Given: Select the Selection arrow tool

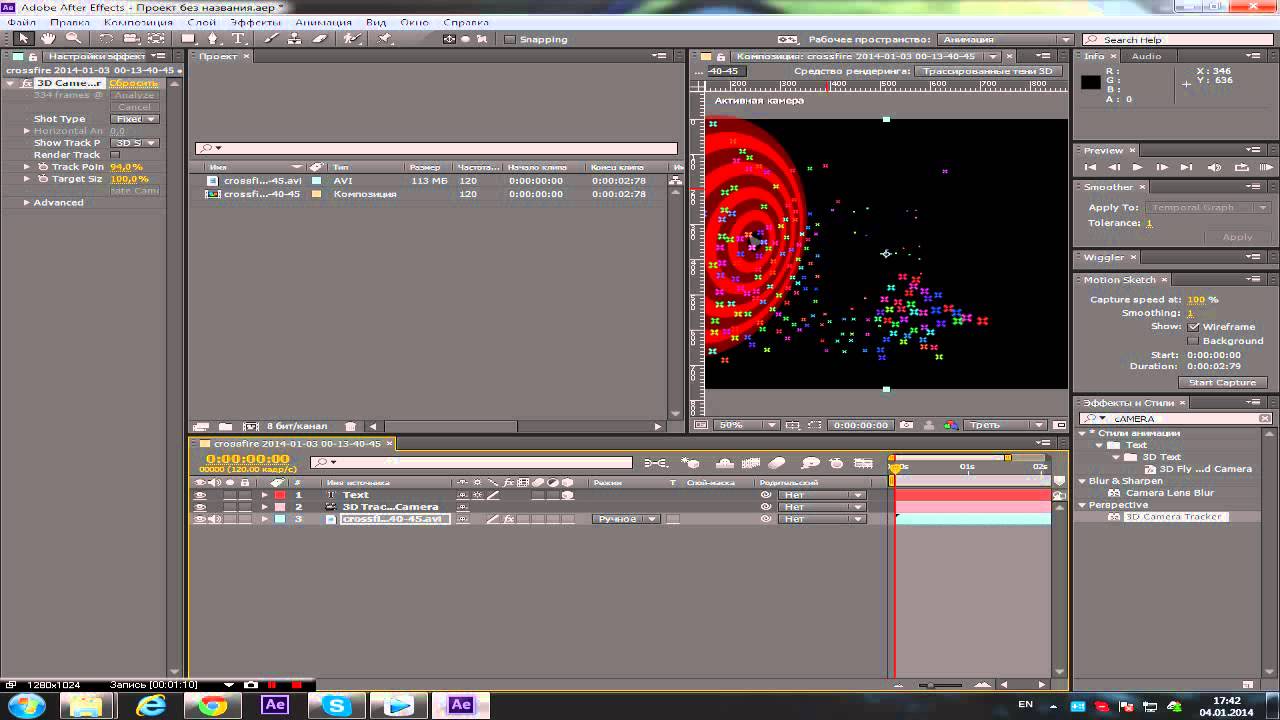Looking at the screenshot, I should pyautogui.click(x=23, y=39).
